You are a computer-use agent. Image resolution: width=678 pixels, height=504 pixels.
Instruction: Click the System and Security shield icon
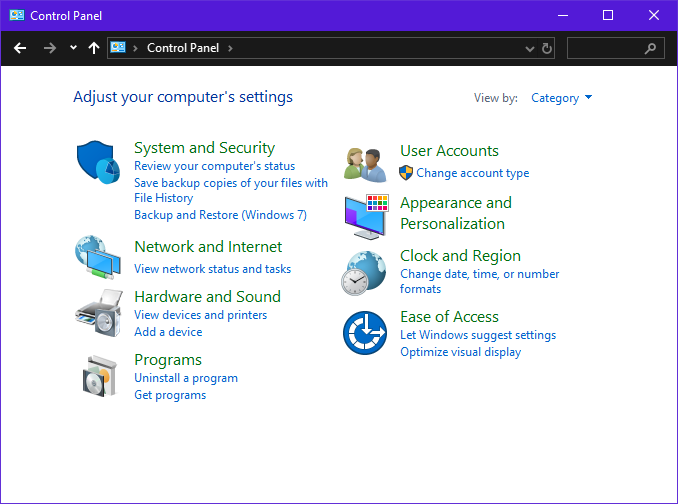[98, 160]
